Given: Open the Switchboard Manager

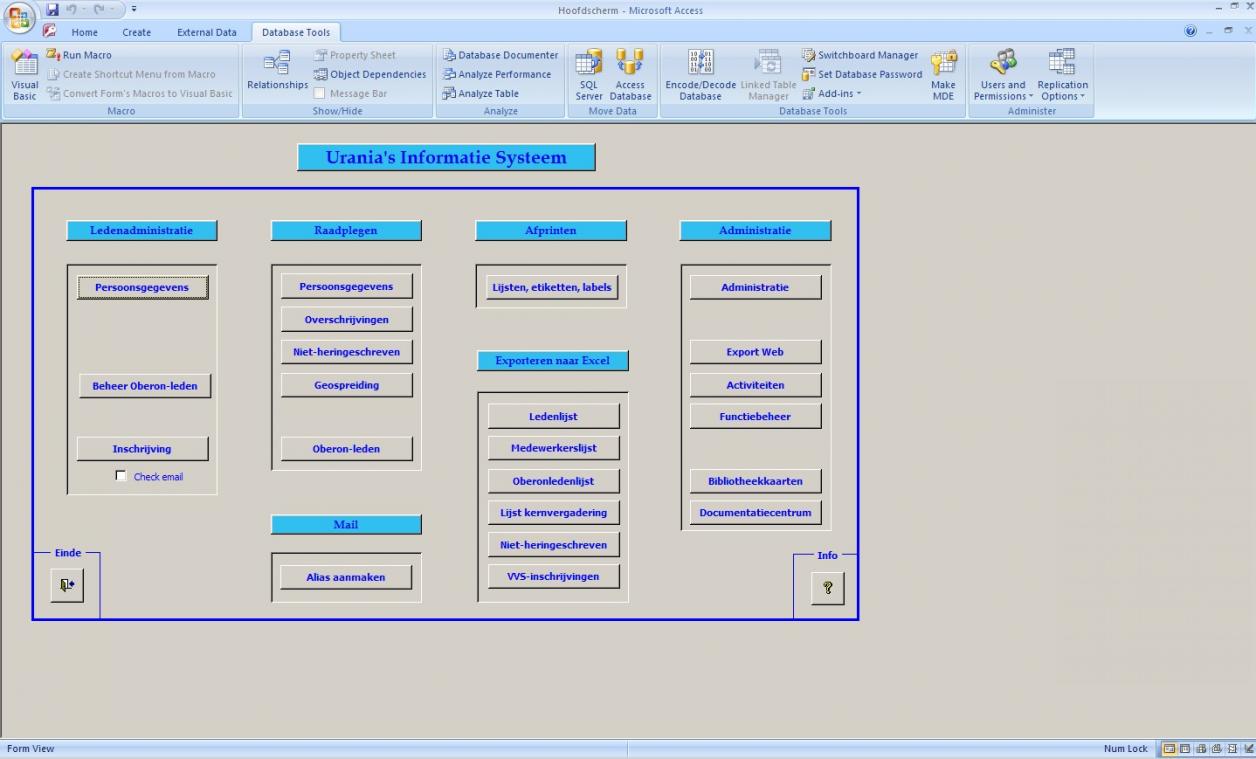Looking at the screenshot, I should (860, 55).
